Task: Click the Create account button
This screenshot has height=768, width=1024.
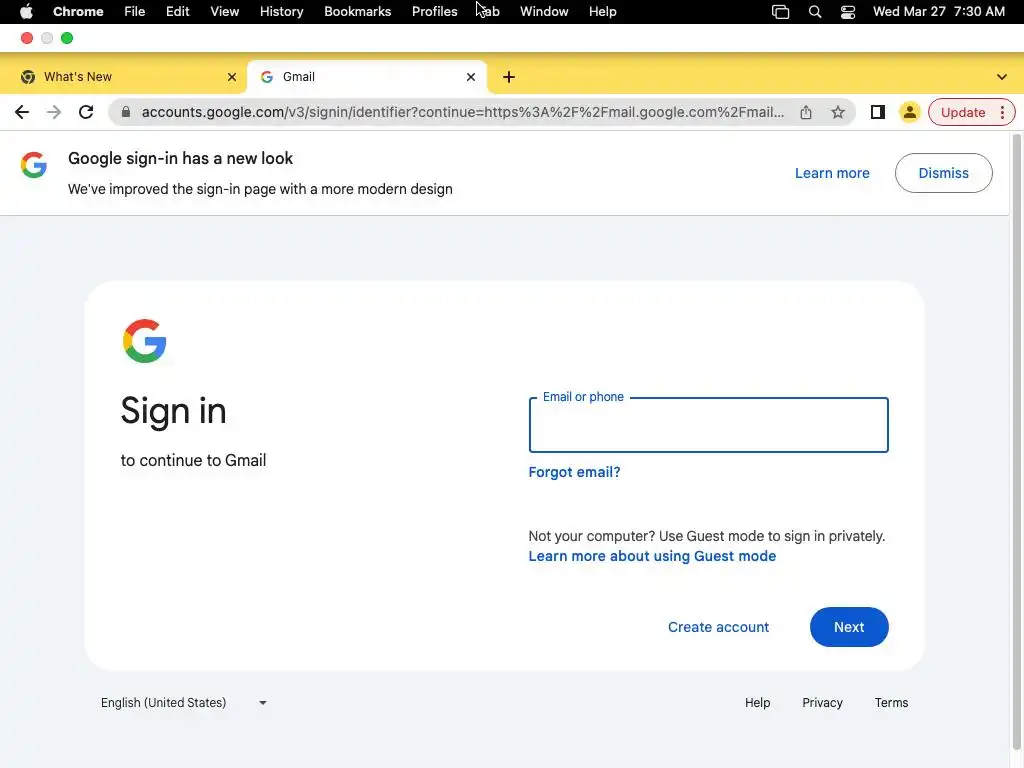Action: point(718,627)
